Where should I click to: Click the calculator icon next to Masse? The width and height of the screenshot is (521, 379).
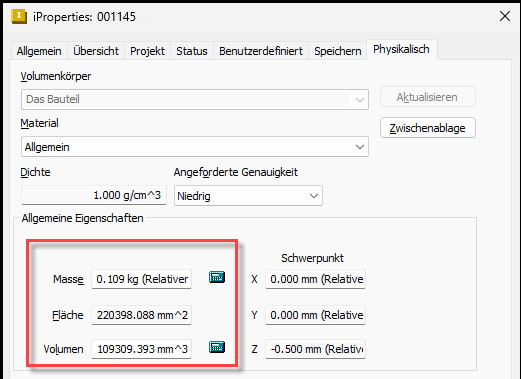click(x=217, y=277)
